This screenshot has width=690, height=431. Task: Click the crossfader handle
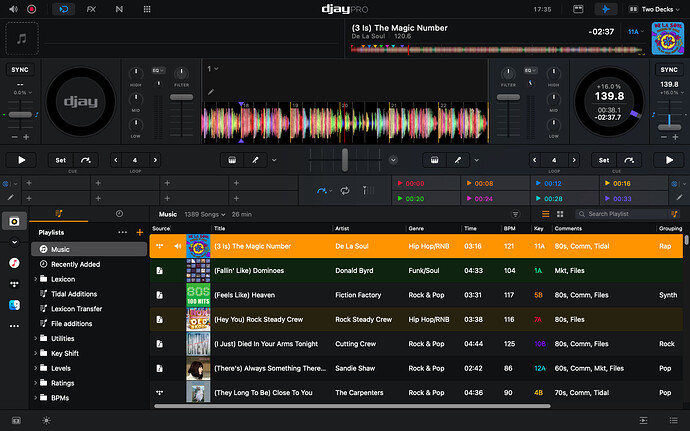[x=345, y=160]
